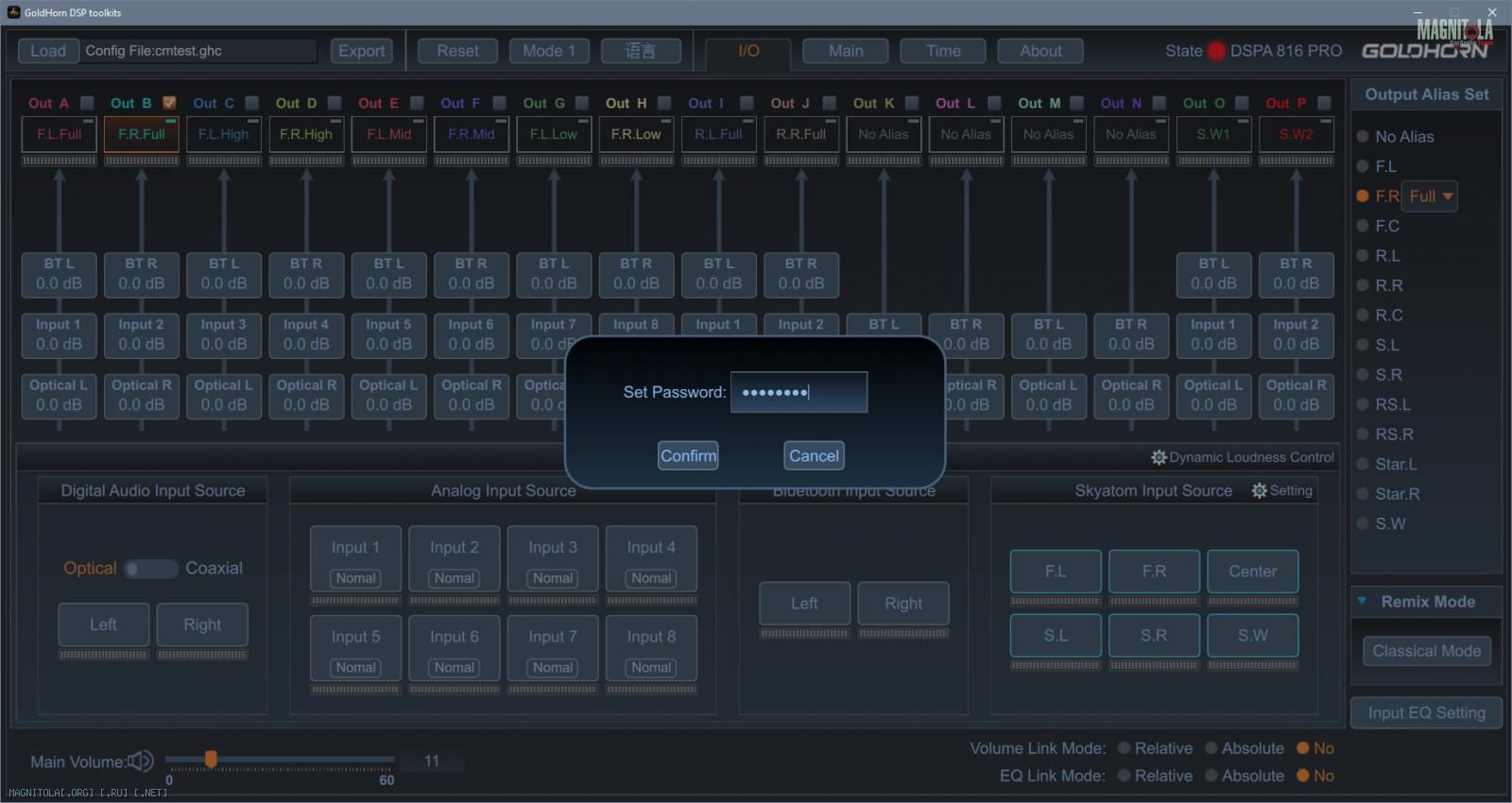1512x803 pixels.
Task: Click Input 4 0.0 dB cell under Out D
Action: [306, 334]
